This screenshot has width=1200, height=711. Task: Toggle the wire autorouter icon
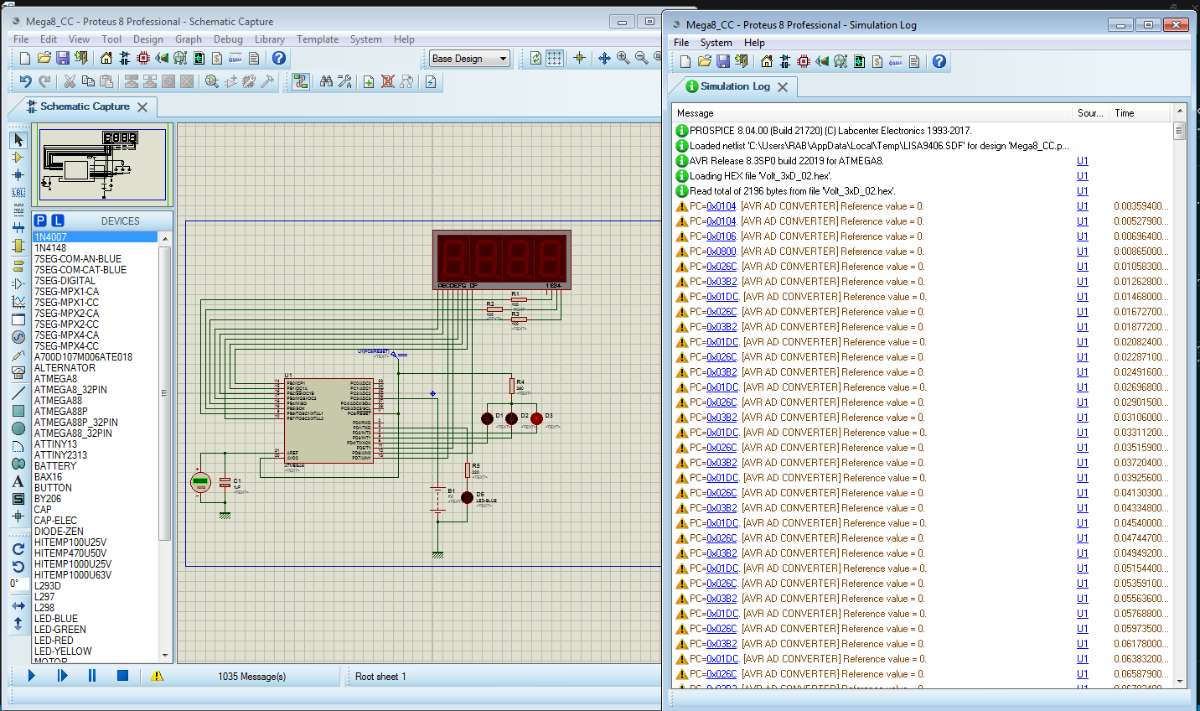(x=300, y=82)
